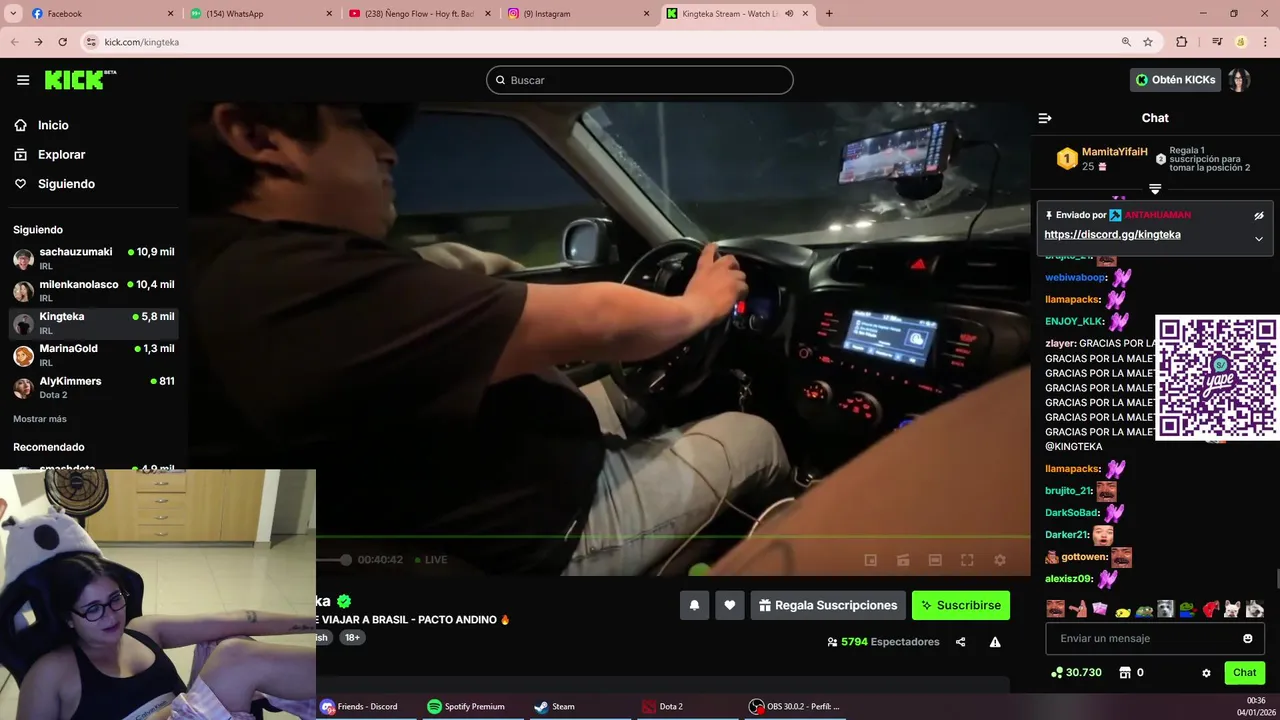The height and width of the screenshot is (720, 1280).
Task: Open Chrome media controls icon
Action: click(x=1217, y=42)
